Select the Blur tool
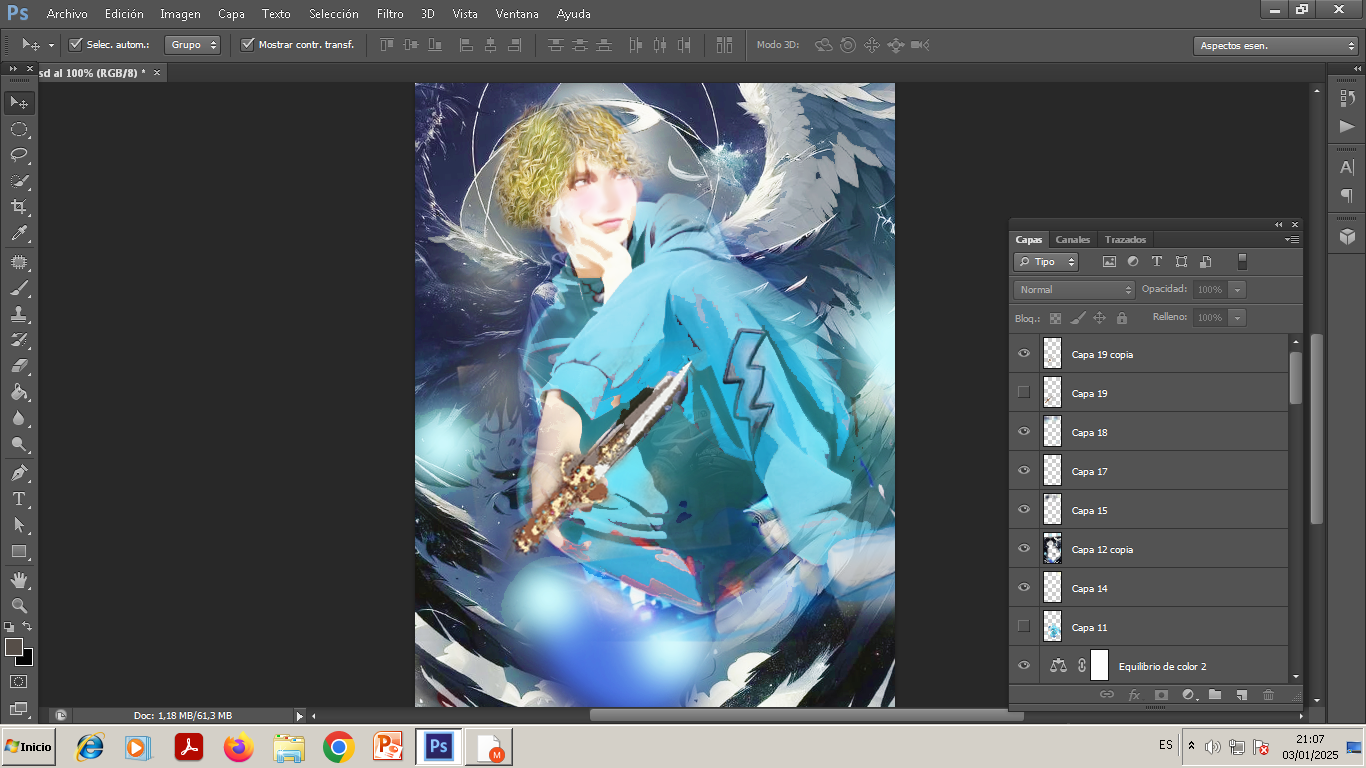1366x768 pixels. click(x=19, y=418)
